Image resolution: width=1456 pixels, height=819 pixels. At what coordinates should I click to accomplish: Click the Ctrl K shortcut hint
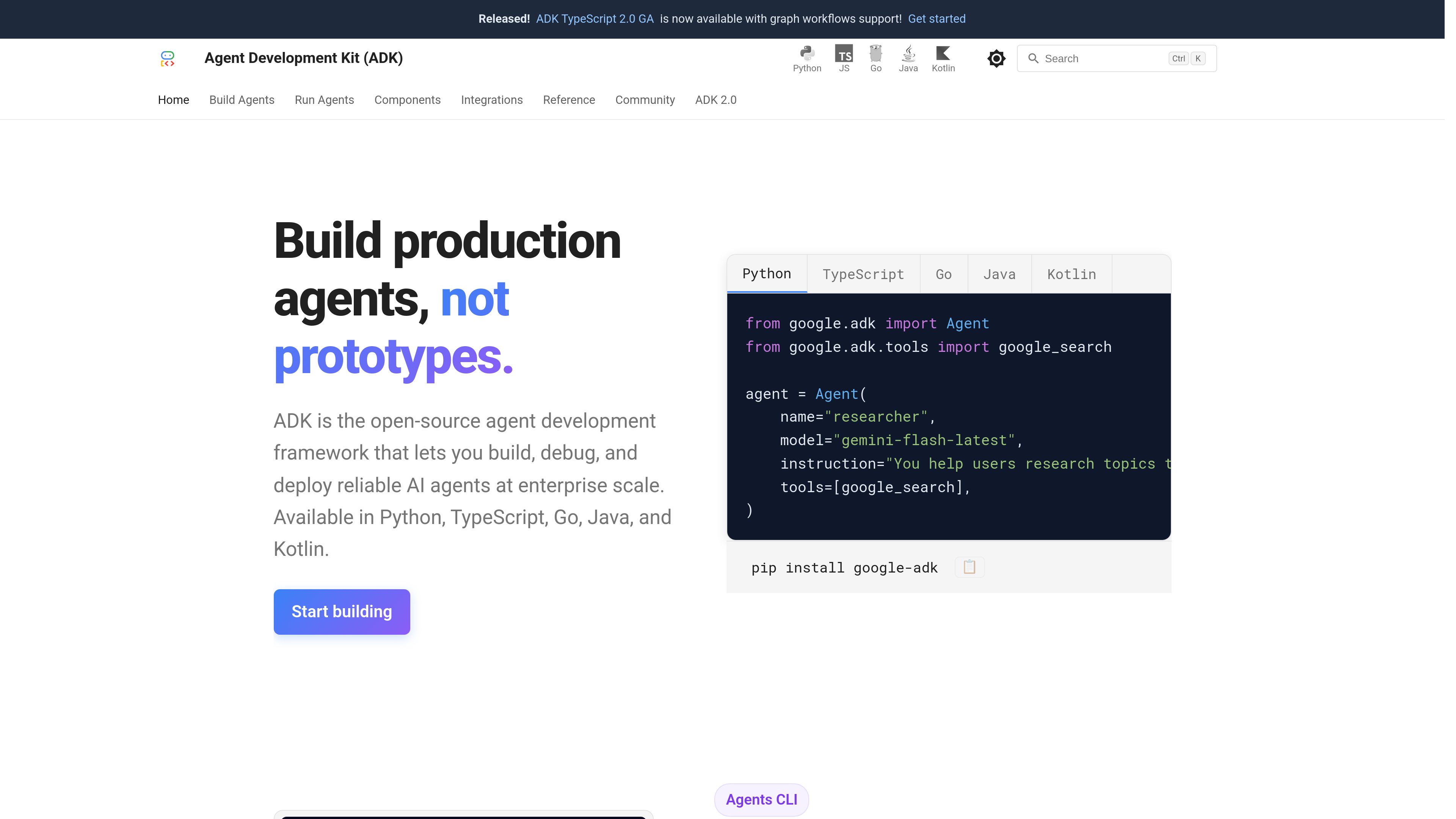click(x=1187, y=58)
